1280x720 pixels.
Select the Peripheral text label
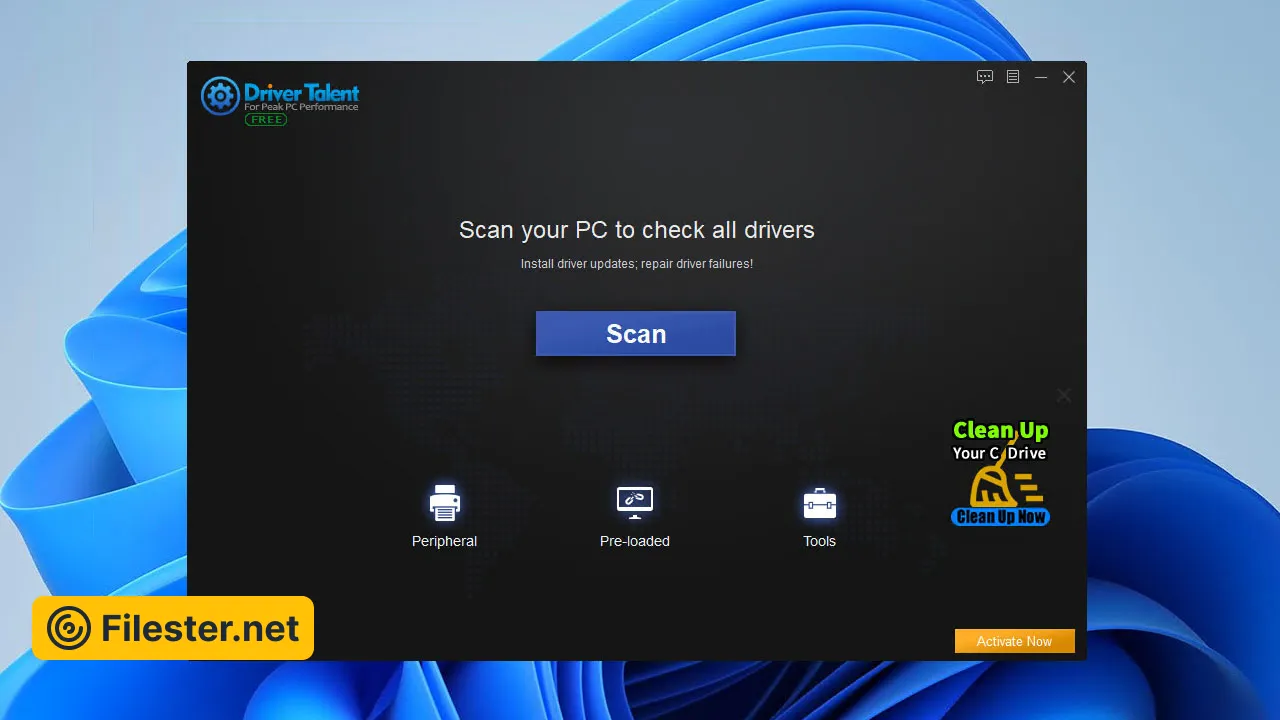[444, 541]
